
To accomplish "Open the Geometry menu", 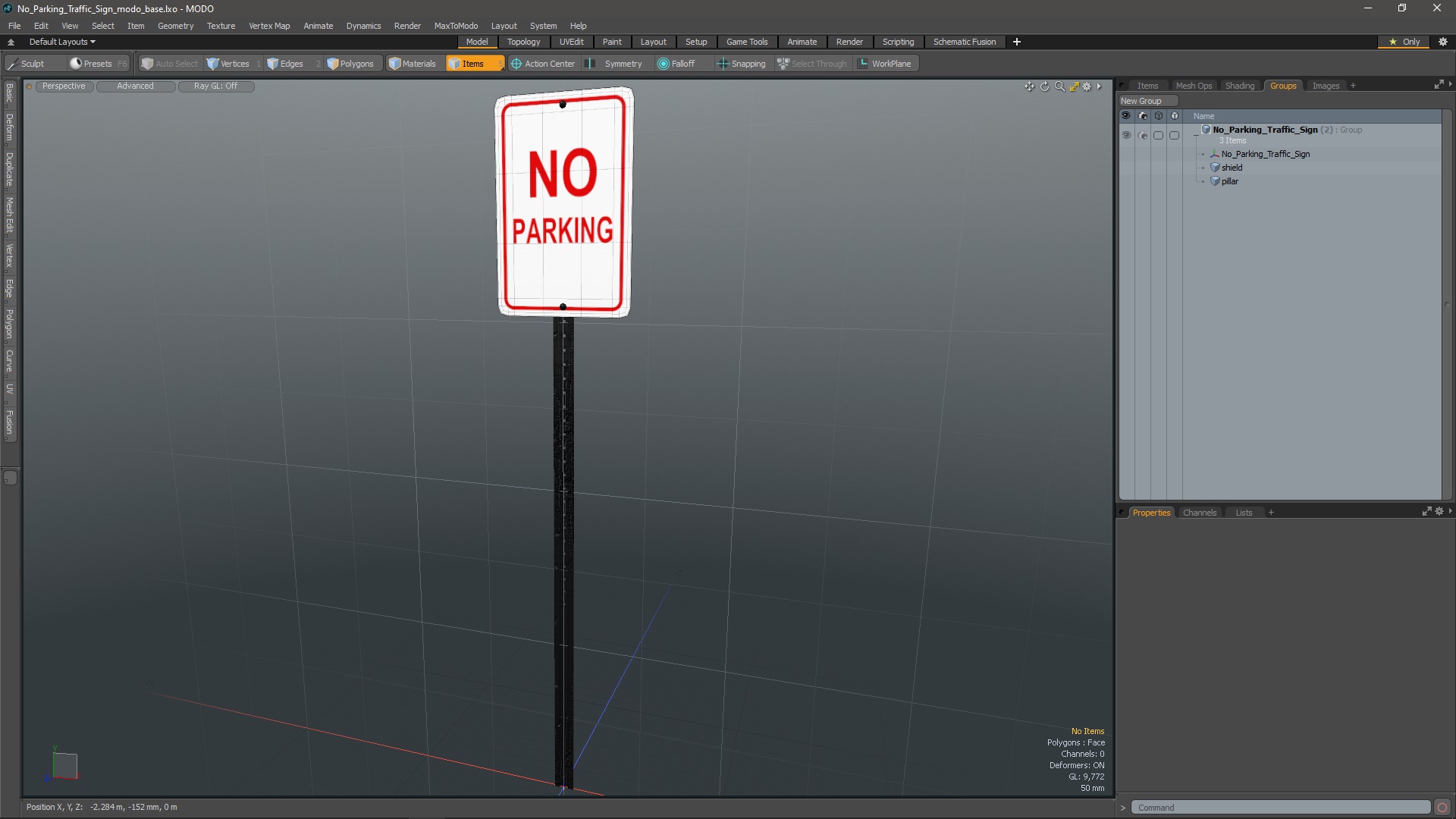I will [x=175, y=26].
